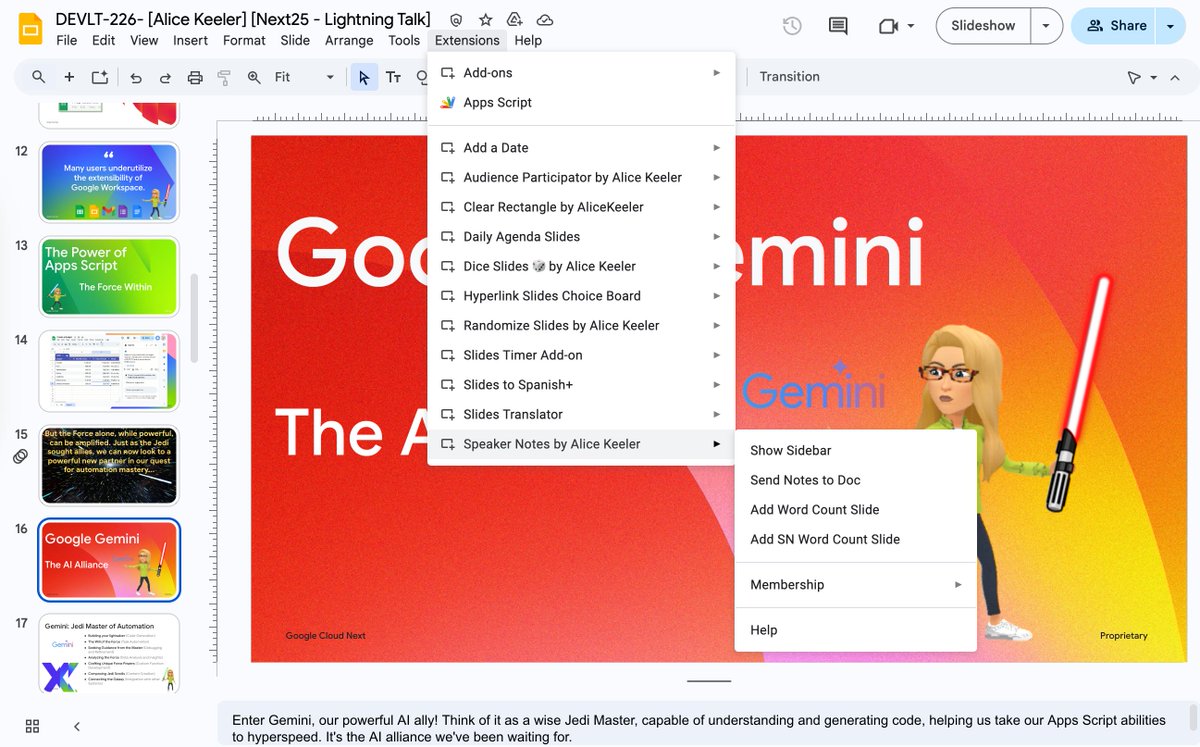
Task: Open the Insert menu
Action: [x=190, y=40]
